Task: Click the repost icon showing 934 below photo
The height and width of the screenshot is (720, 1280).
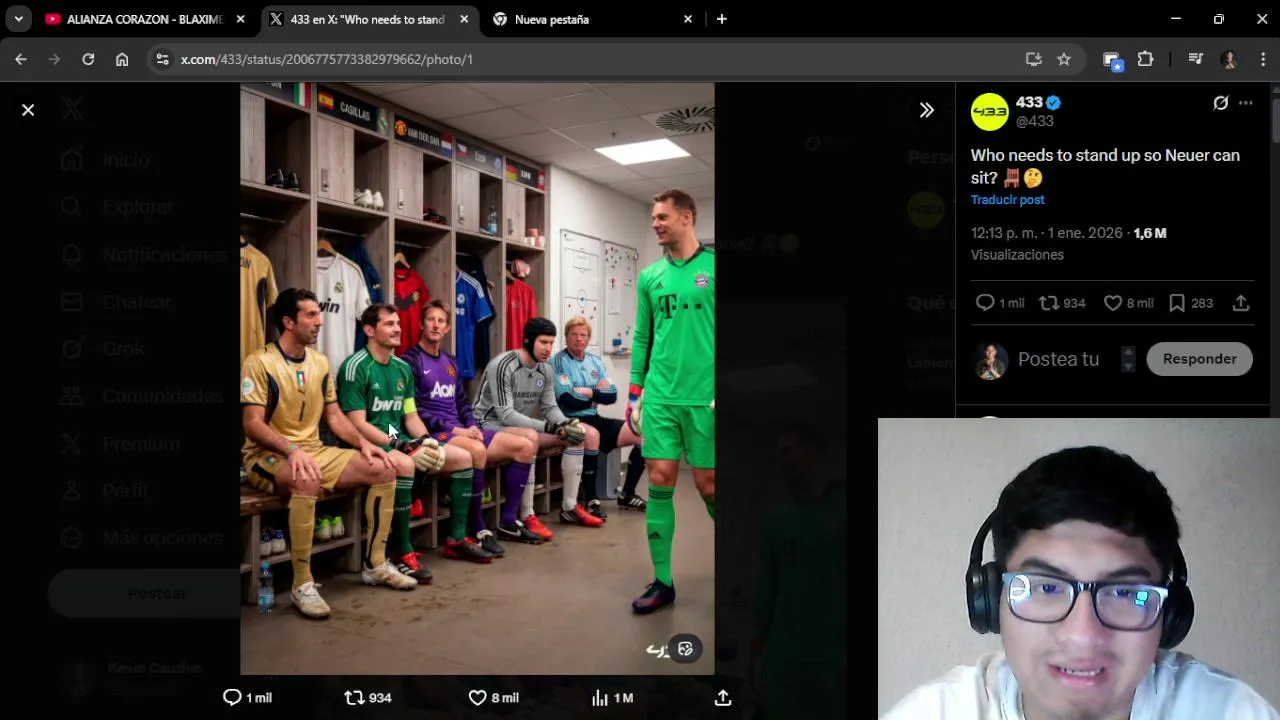Action: click(x=354, y=698)
